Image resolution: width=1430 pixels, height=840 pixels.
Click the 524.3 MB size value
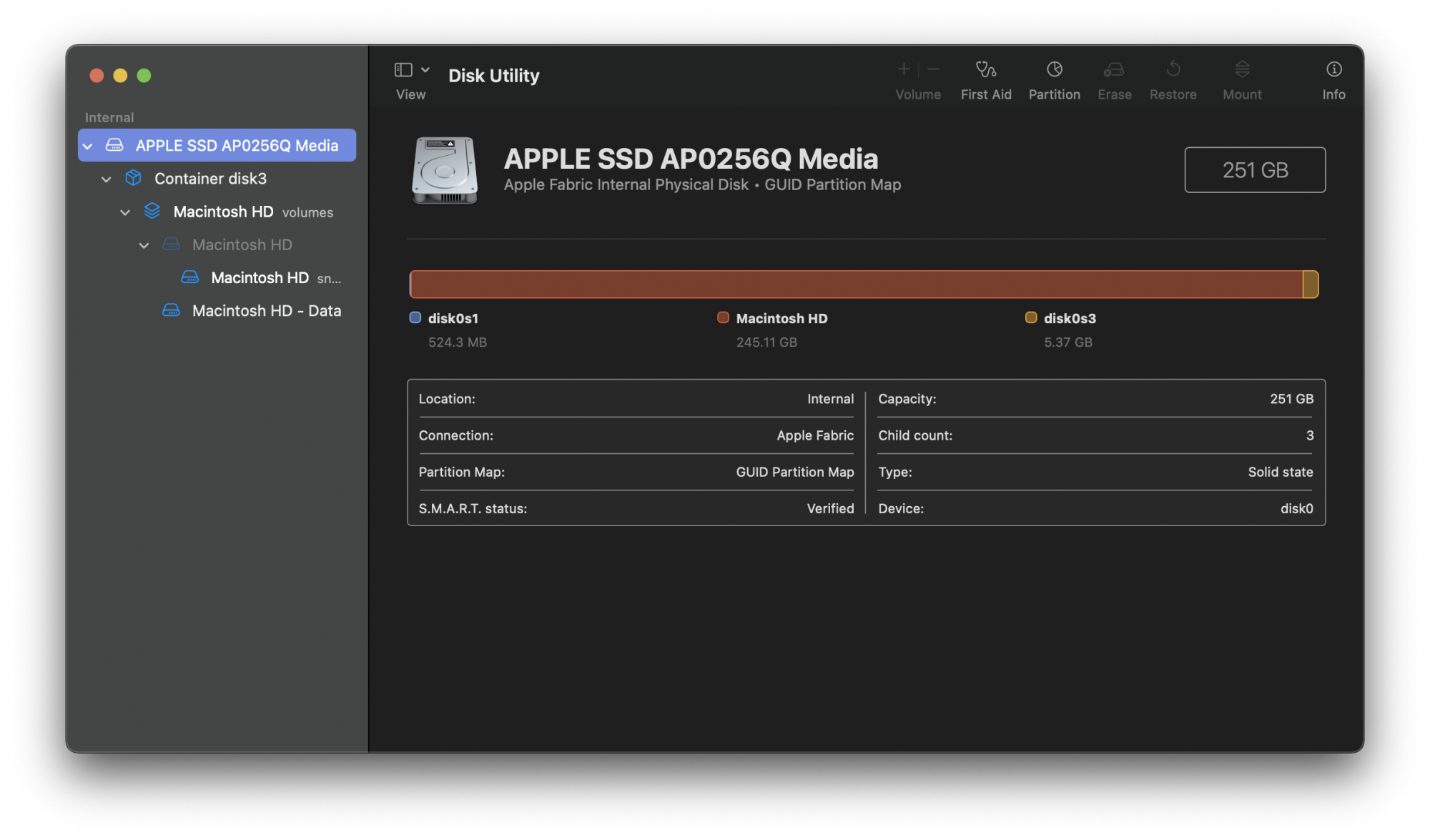coord(458,342)
